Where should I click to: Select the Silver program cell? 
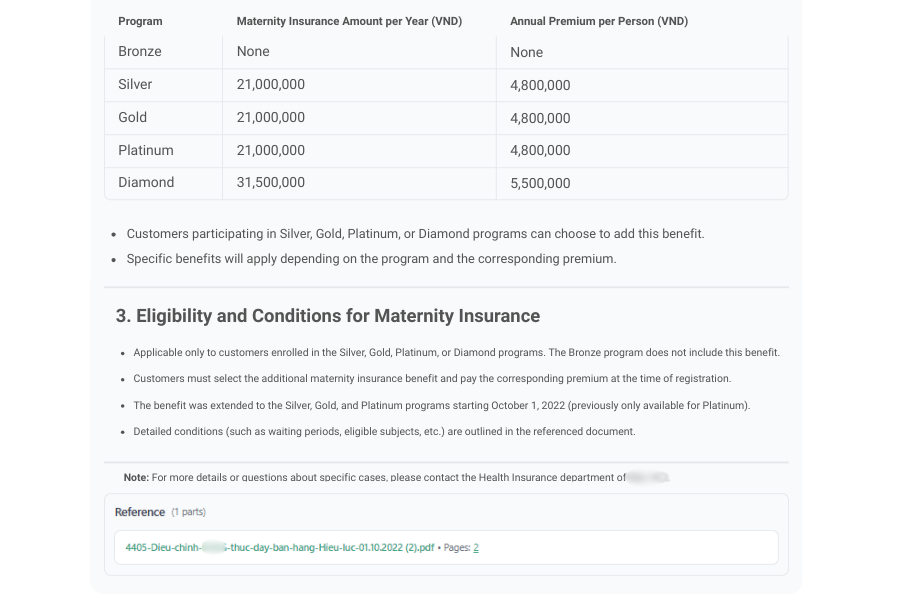136,85
